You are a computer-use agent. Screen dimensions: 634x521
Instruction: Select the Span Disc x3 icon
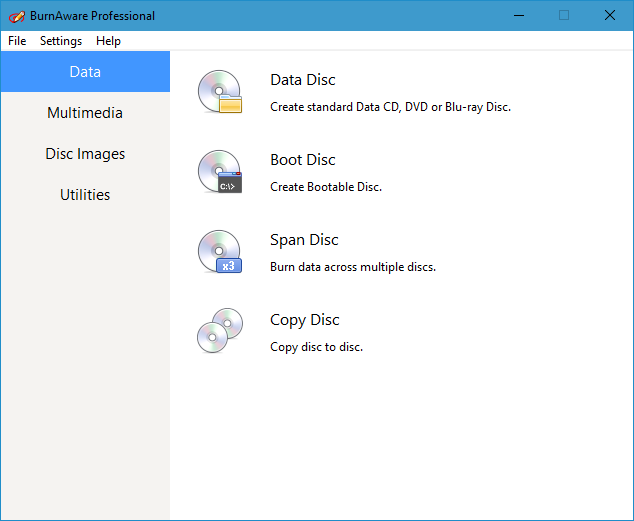click(220, 251)
